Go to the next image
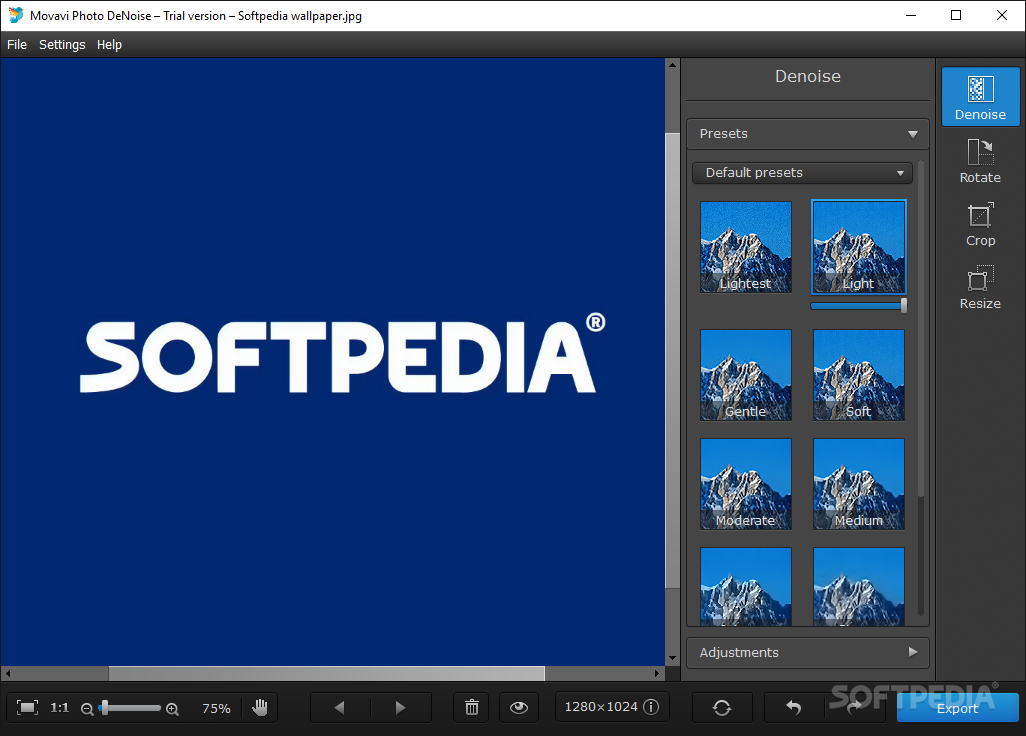The image size is (1026, 736). tap(400, 707)
